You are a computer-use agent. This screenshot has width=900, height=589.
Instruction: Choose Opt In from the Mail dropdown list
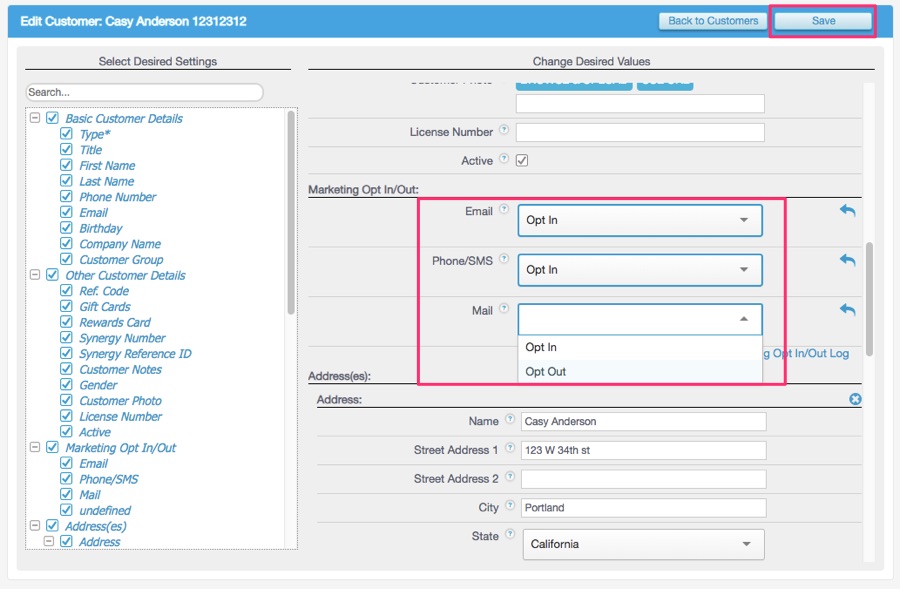pyautogui.click(x=541, y=347)
